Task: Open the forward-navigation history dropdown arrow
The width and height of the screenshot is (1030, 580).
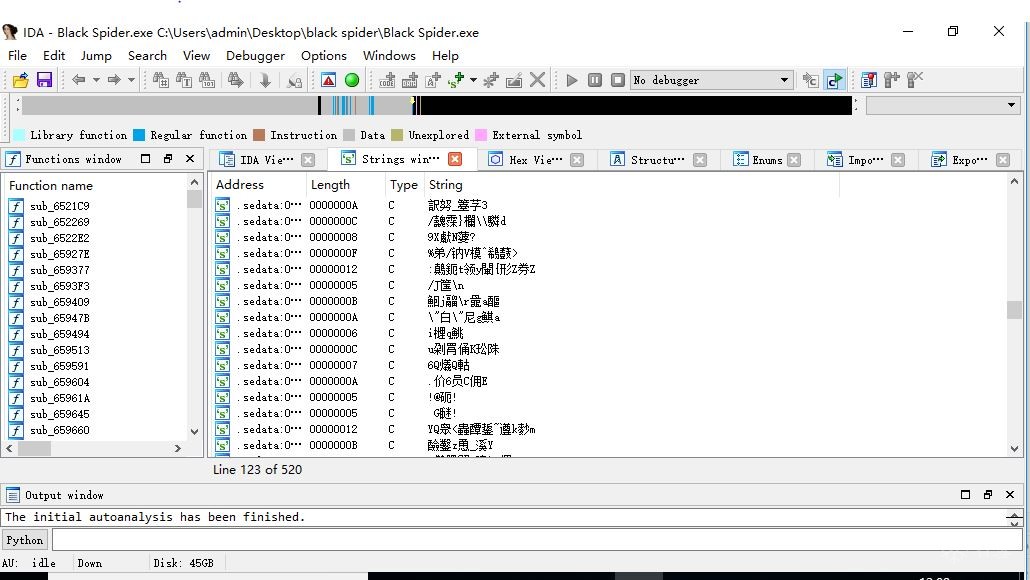Action: (x=131, y=80)
